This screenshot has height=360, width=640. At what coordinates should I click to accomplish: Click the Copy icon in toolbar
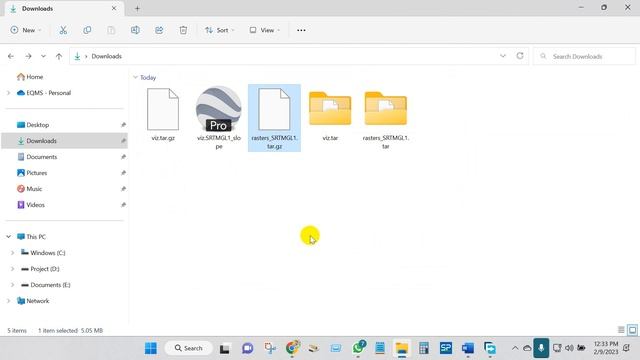(87, 30)
